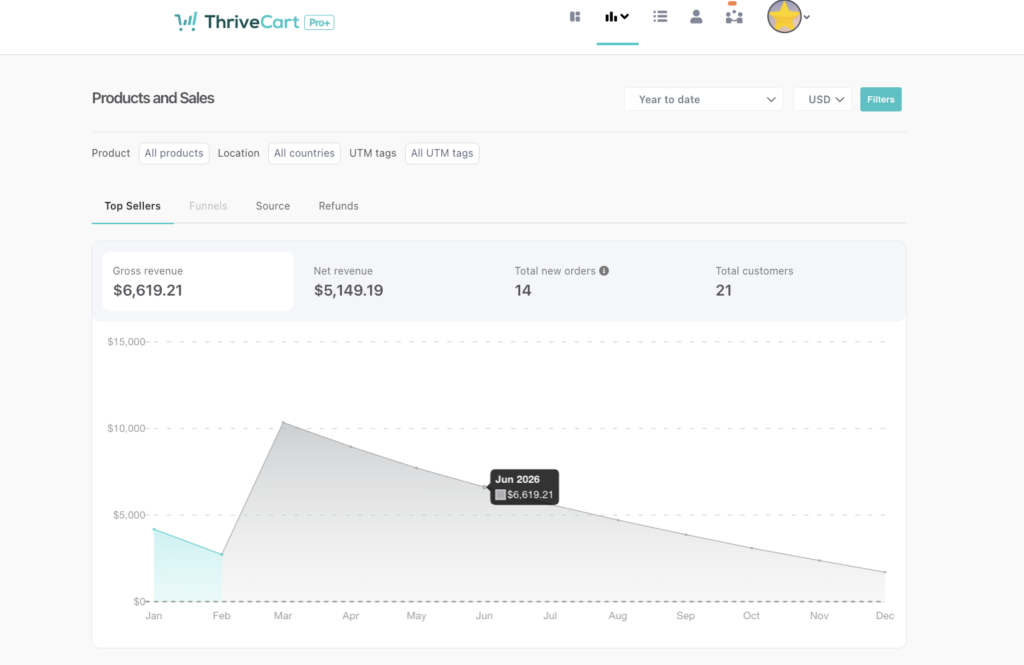Image resolution: width=1024 pixels, height=665 pixels.
Task: Click the ThriveCart logo
Action: [254, 22]
